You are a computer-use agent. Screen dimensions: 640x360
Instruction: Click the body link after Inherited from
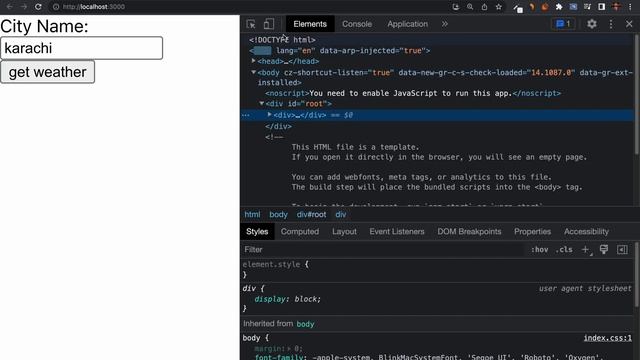(305, 324)
